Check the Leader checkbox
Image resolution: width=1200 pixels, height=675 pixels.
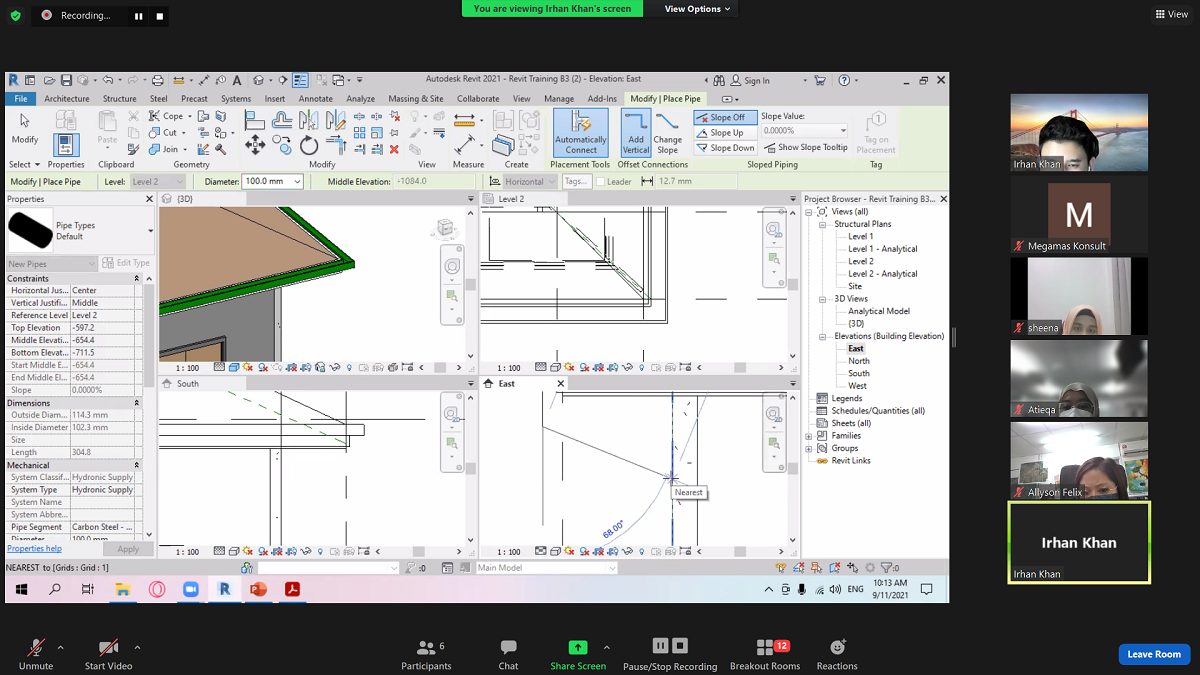tap(601, 181)
